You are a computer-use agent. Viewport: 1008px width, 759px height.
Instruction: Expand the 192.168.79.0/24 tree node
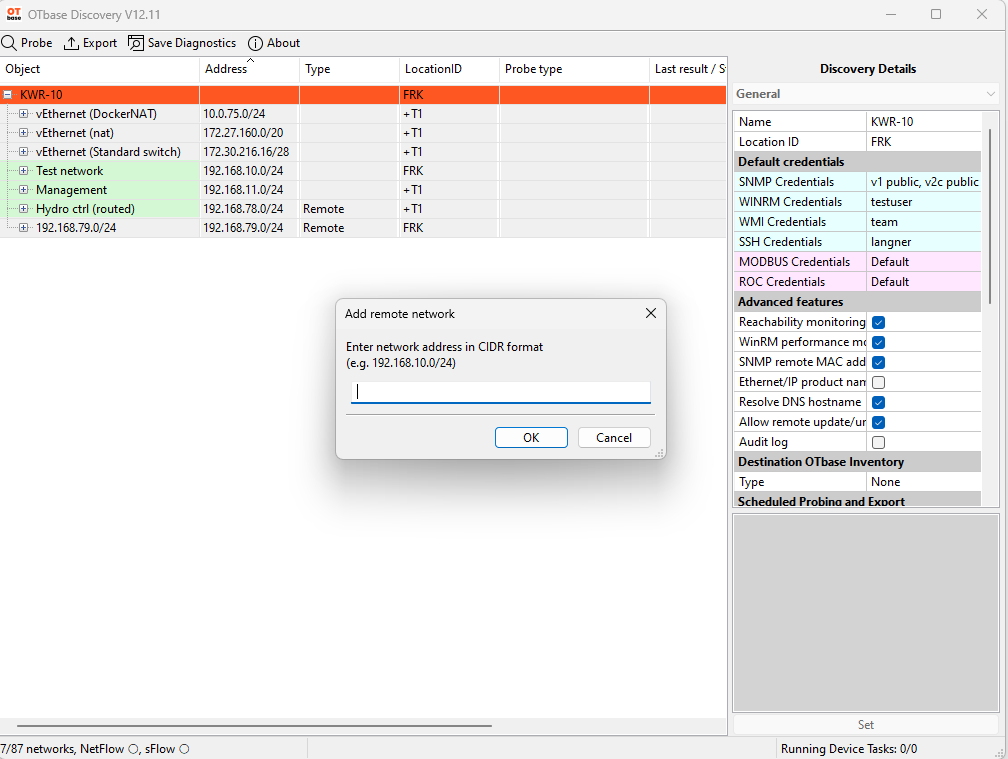tap(24, 228)
